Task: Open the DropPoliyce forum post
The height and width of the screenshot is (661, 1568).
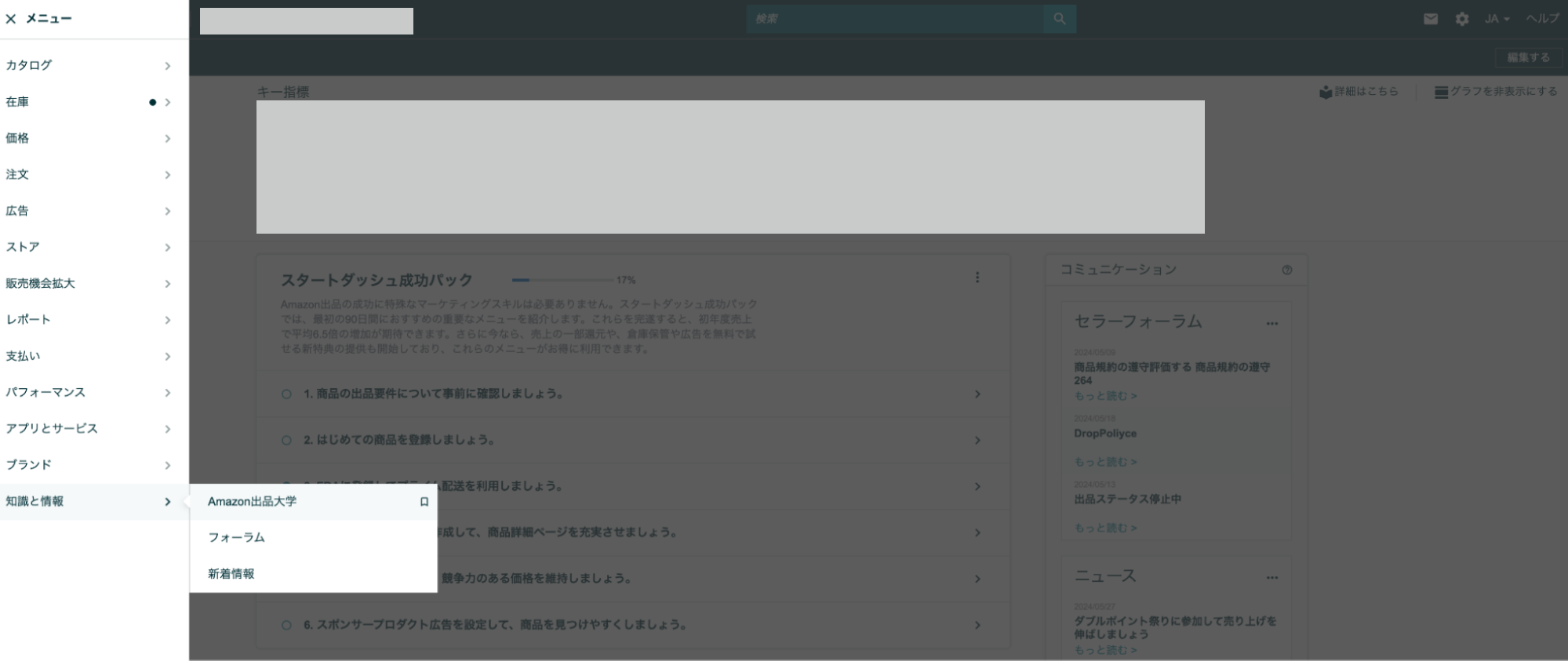Action: (x=1105, y=434)
